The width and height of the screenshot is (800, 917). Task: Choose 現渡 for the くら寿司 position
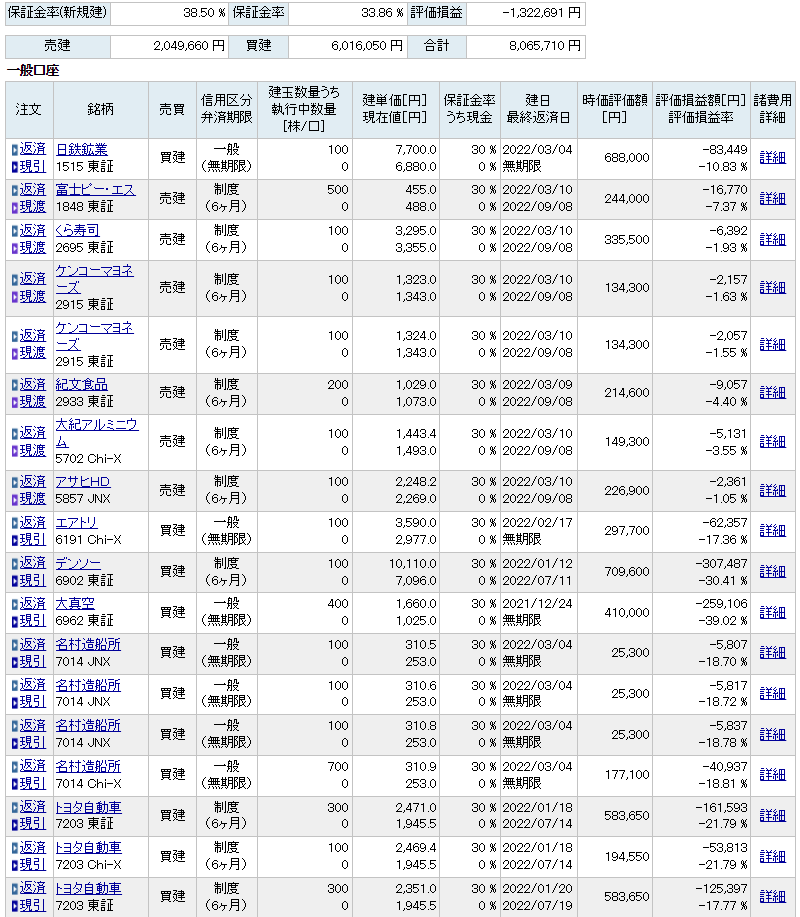click(33, 248)
